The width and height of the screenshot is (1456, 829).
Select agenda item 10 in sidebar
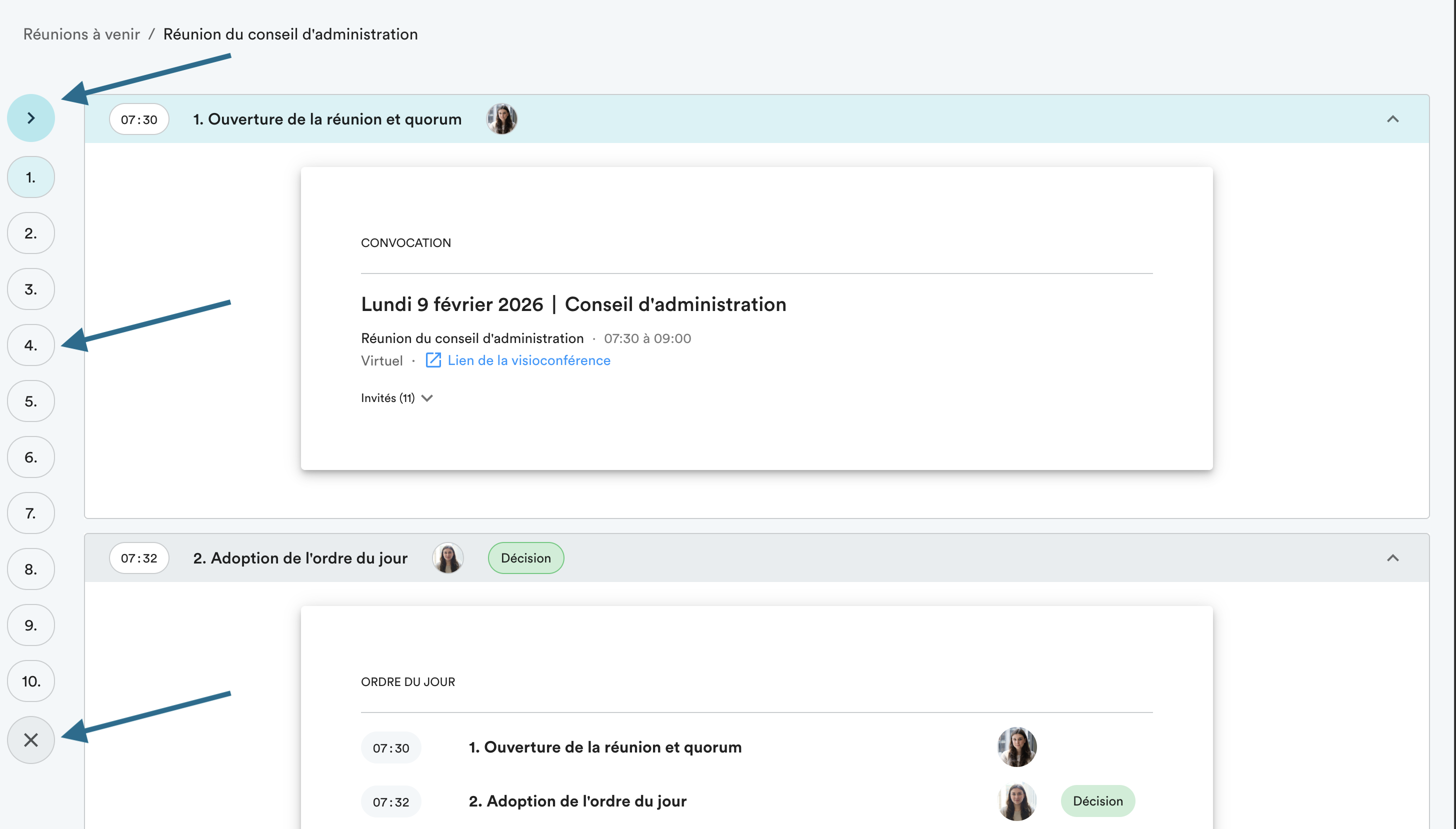point(30,681)
